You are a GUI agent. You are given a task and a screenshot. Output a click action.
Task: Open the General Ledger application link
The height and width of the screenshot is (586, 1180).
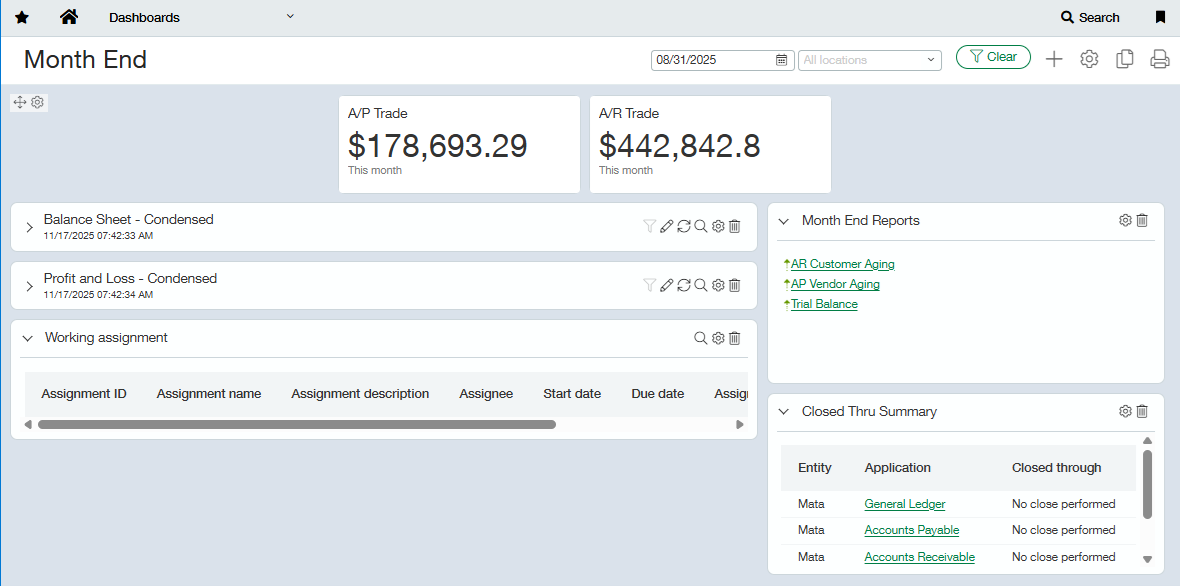[905, 504]
